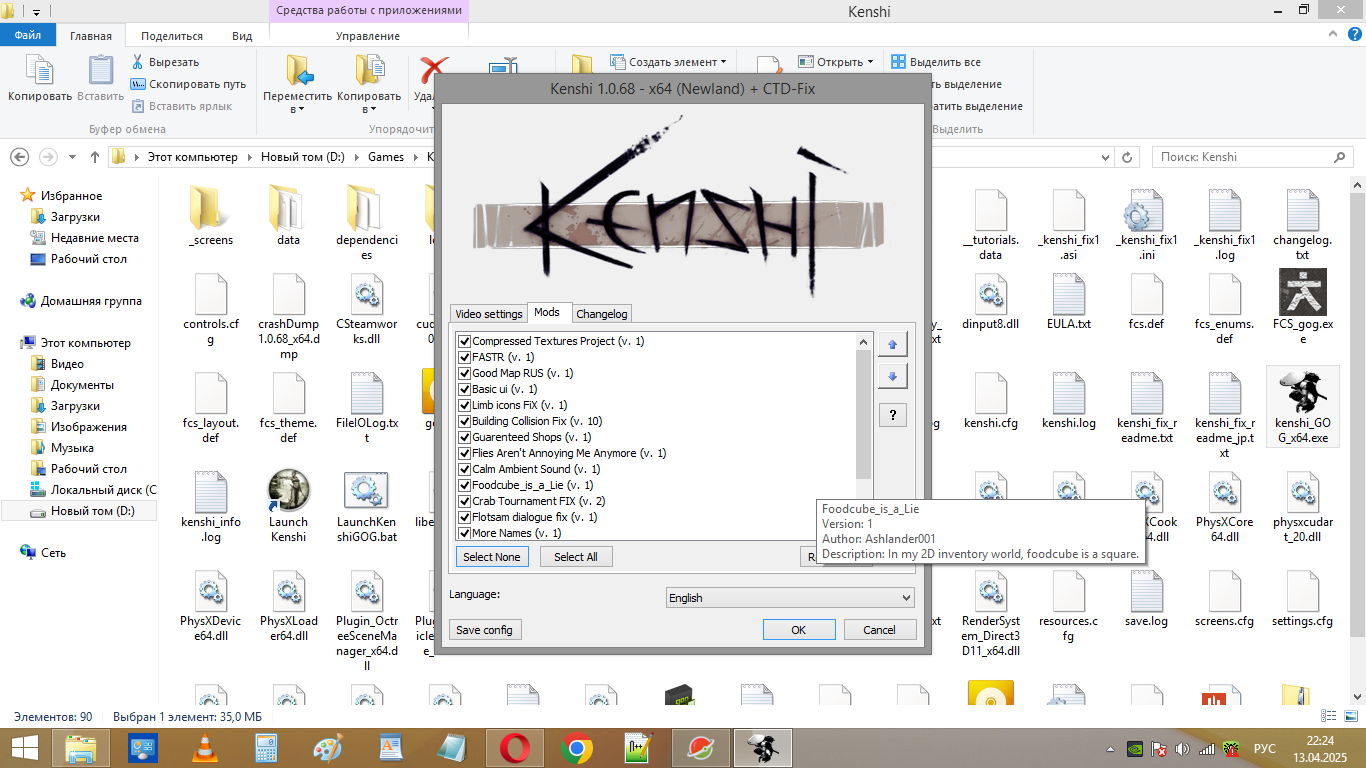Open the Language dropdown set to English
The width and height of the screenshot is (1366, 768).
tap(790, 598)
